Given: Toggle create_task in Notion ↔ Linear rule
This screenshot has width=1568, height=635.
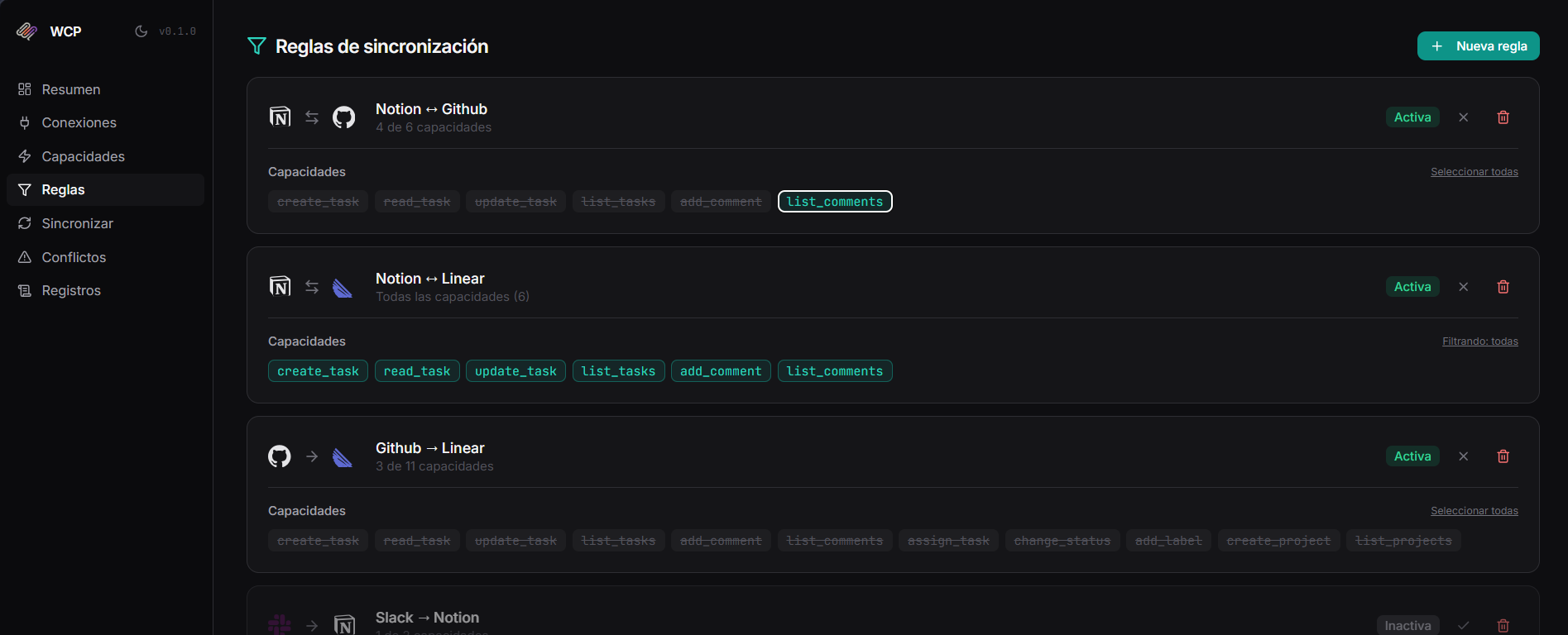Looking at the screenshot, I should coord(318,371).
